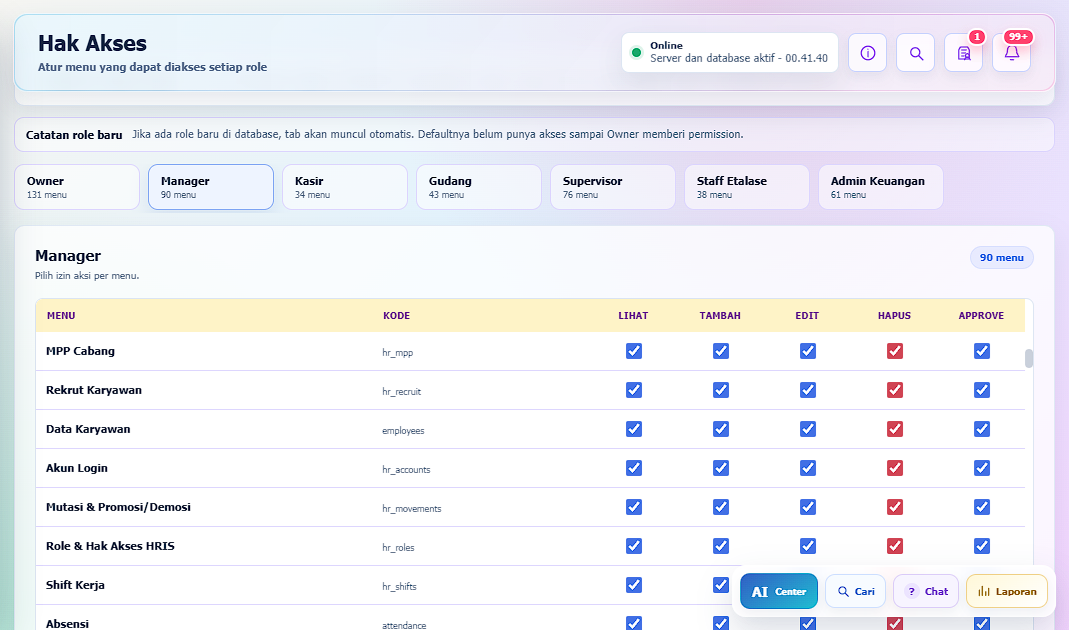Click the 'hr_movements' code cell

[x=412, y=508]
